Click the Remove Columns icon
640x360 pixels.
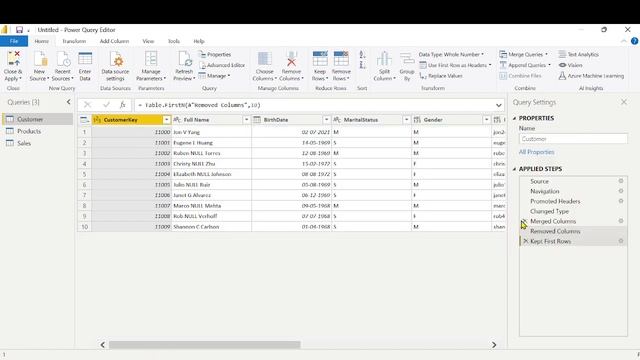pos(291,59)
